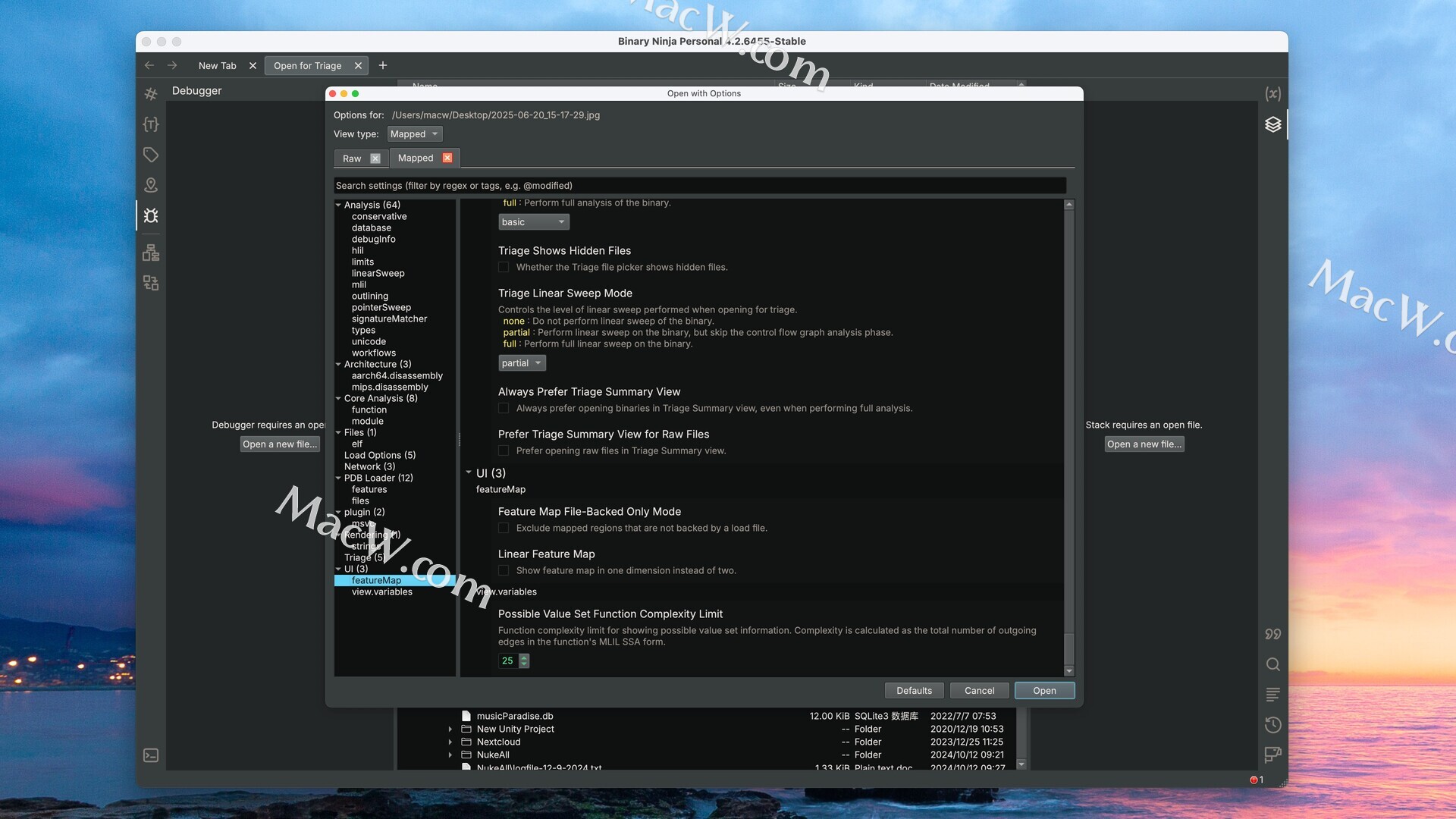Switch to the New Tab tab
1456x819 pixels.
(217, 66)
